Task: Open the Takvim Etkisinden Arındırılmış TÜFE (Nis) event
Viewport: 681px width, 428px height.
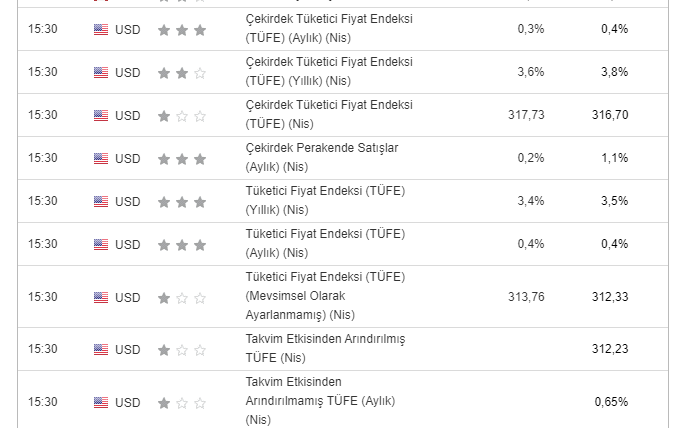Action: pos(324,349)
